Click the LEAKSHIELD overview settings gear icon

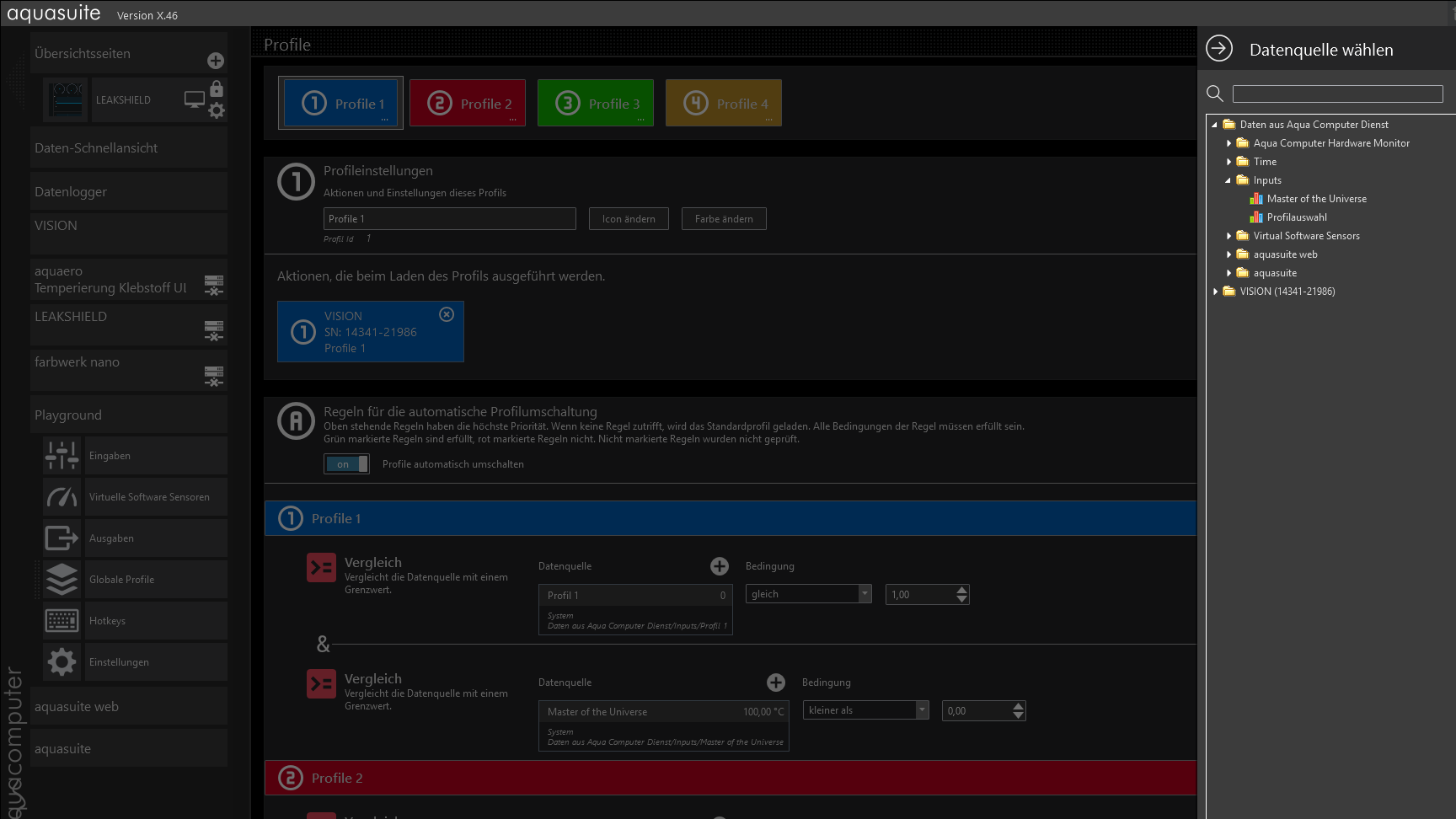point(217,110)
